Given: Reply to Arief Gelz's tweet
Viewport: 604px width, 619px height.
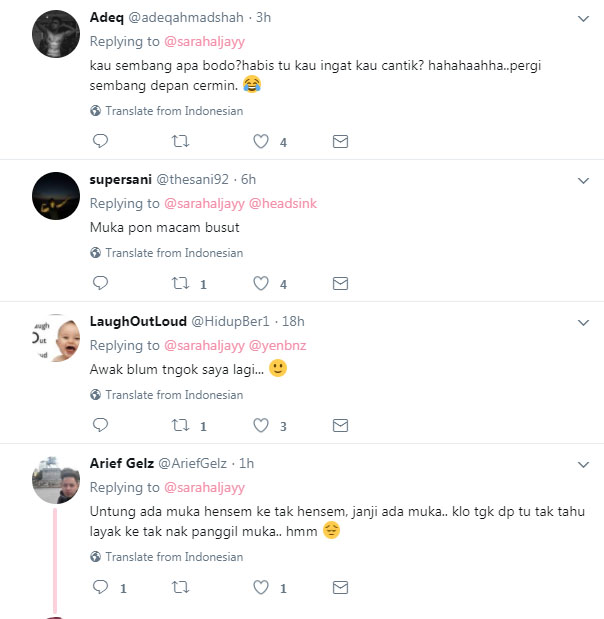Looking at the screenshot, I should click(99, 588).
